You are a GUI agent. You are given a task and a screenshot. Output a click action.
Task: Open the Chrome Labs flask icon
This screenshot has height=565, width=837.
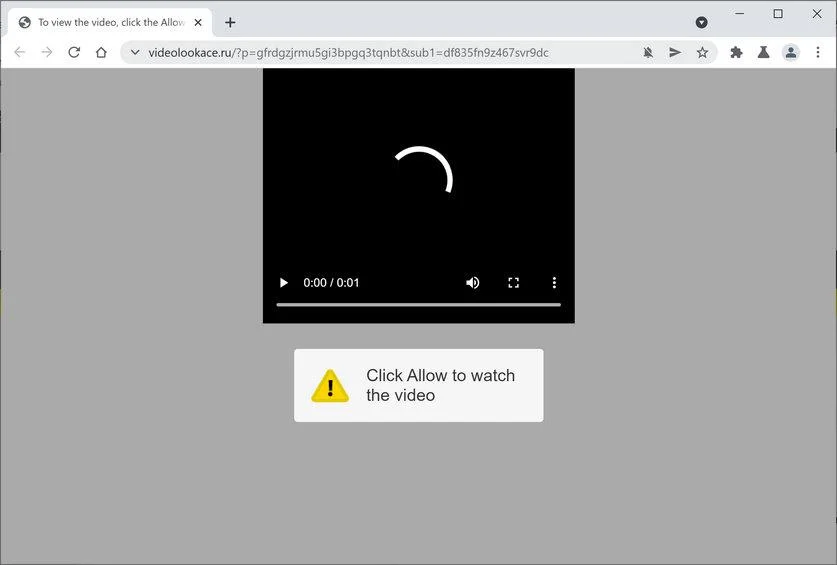(763, 52)
